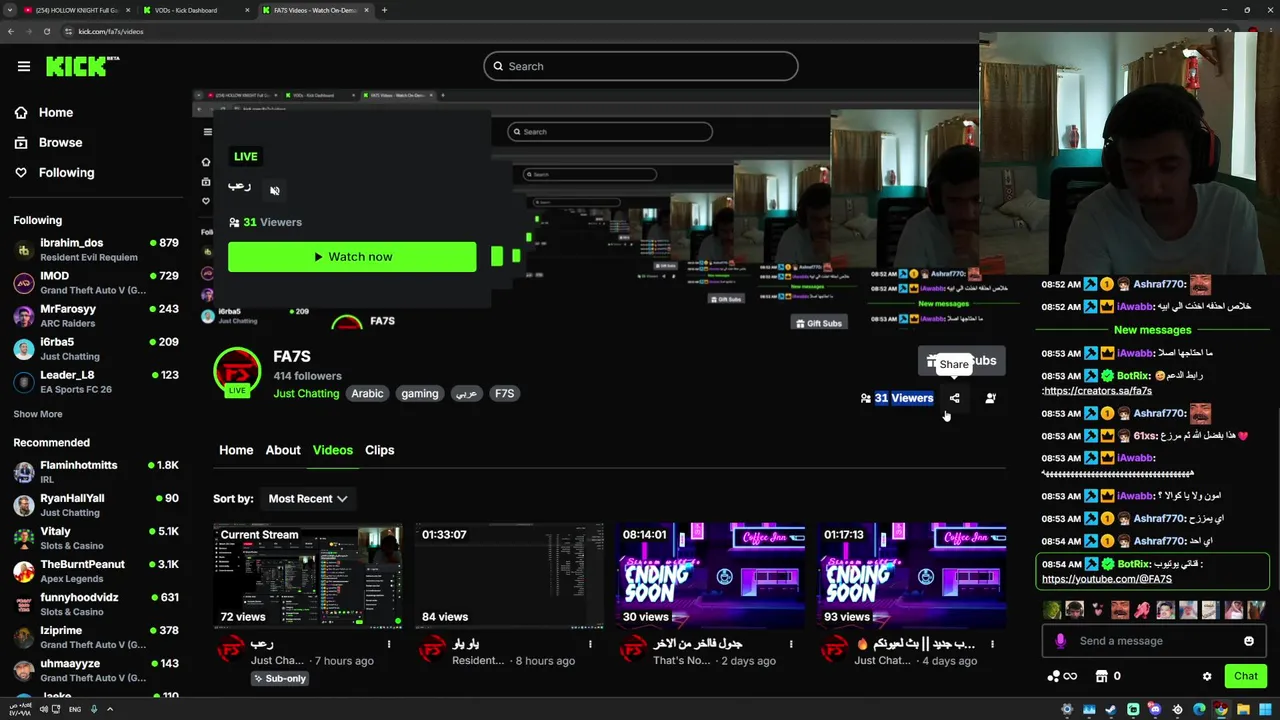
Task: Switch to the About tab
Action: [x=283, y=450]
